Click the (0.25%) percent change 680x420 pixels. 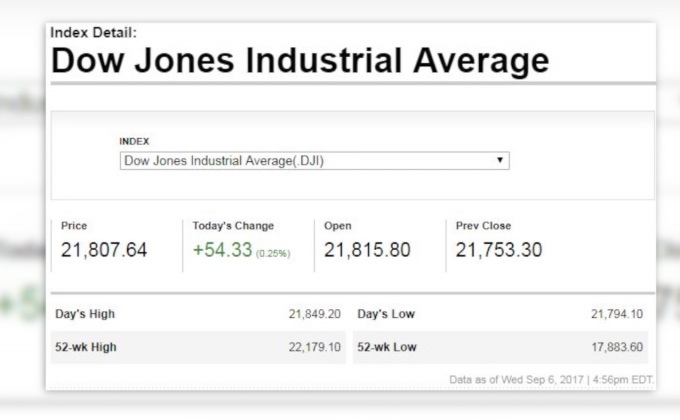272,253
